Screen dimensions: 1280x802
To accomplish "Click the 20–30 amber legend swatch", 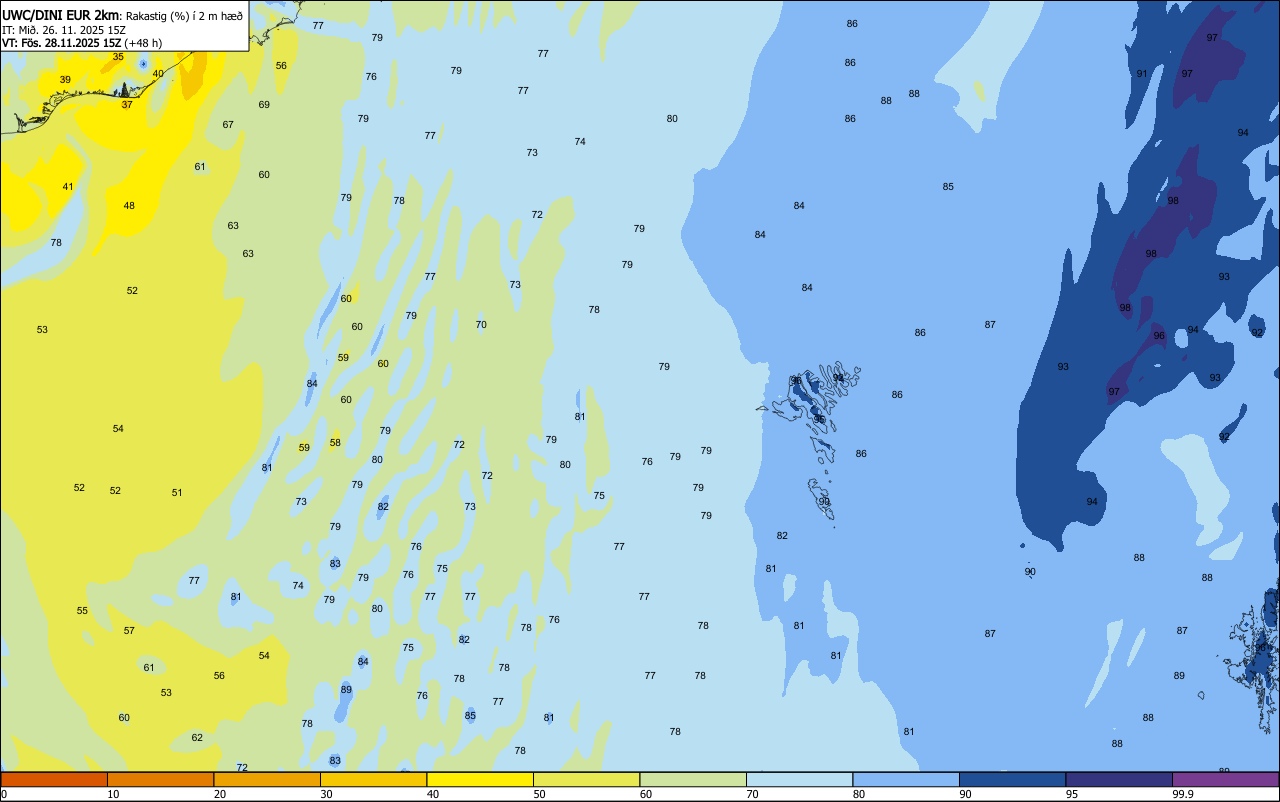I will pos(267,779).
